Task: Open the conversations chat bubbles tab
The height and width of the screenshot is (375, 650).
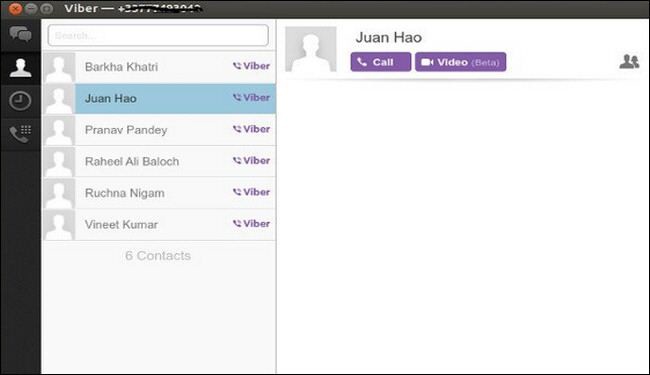Action: pos(20,34)
